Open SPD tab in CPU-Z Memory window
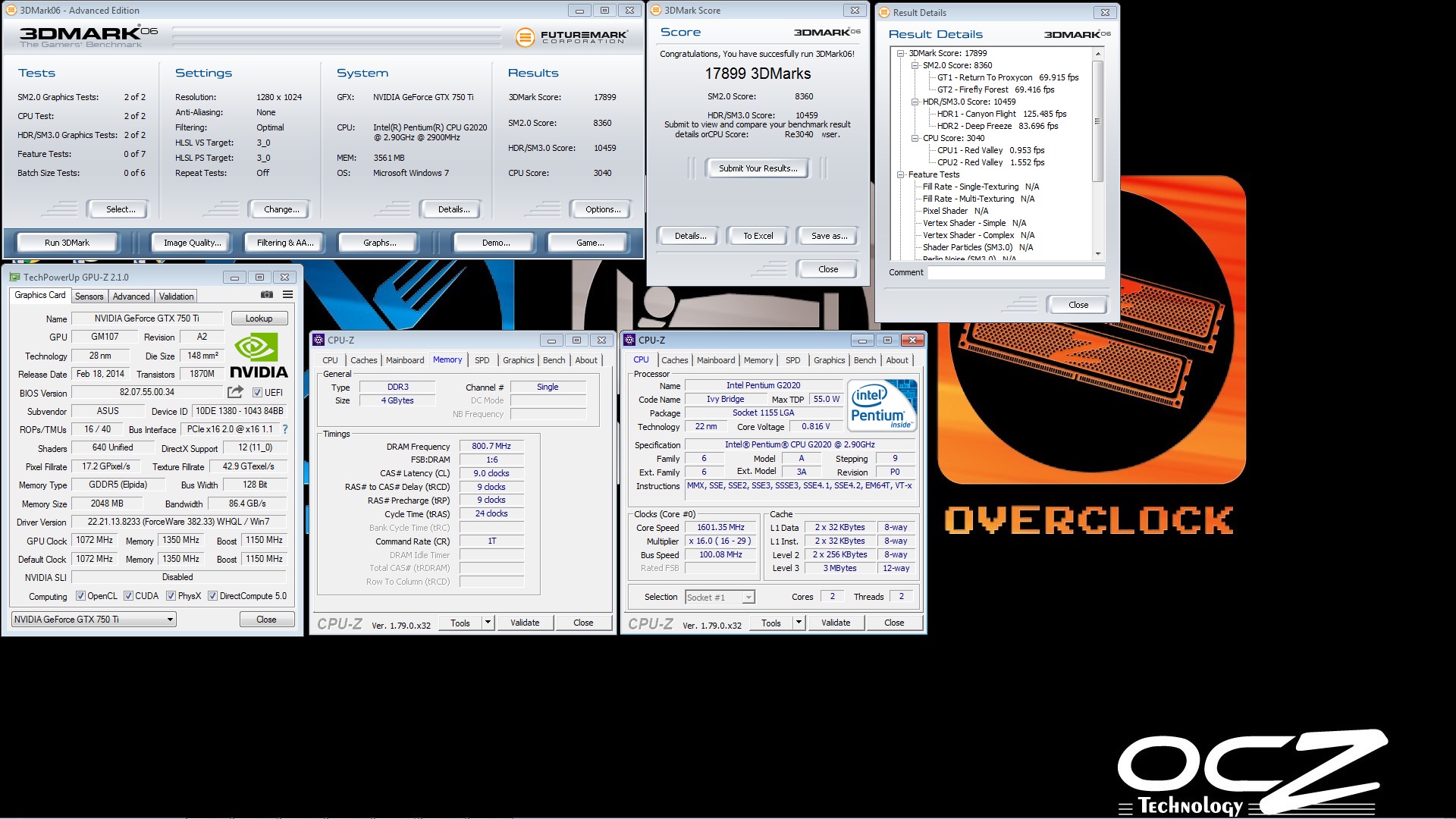1456x819 pixels. tap(482, 360)
